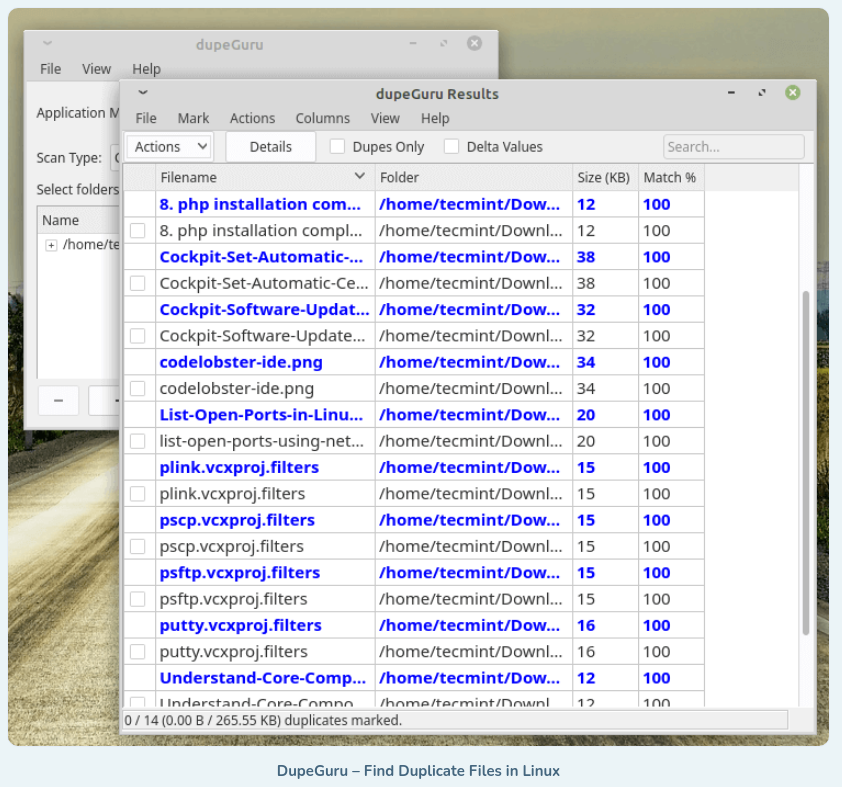
Task: Expand the /home/te folder tree node
Action: coord(51,245)
